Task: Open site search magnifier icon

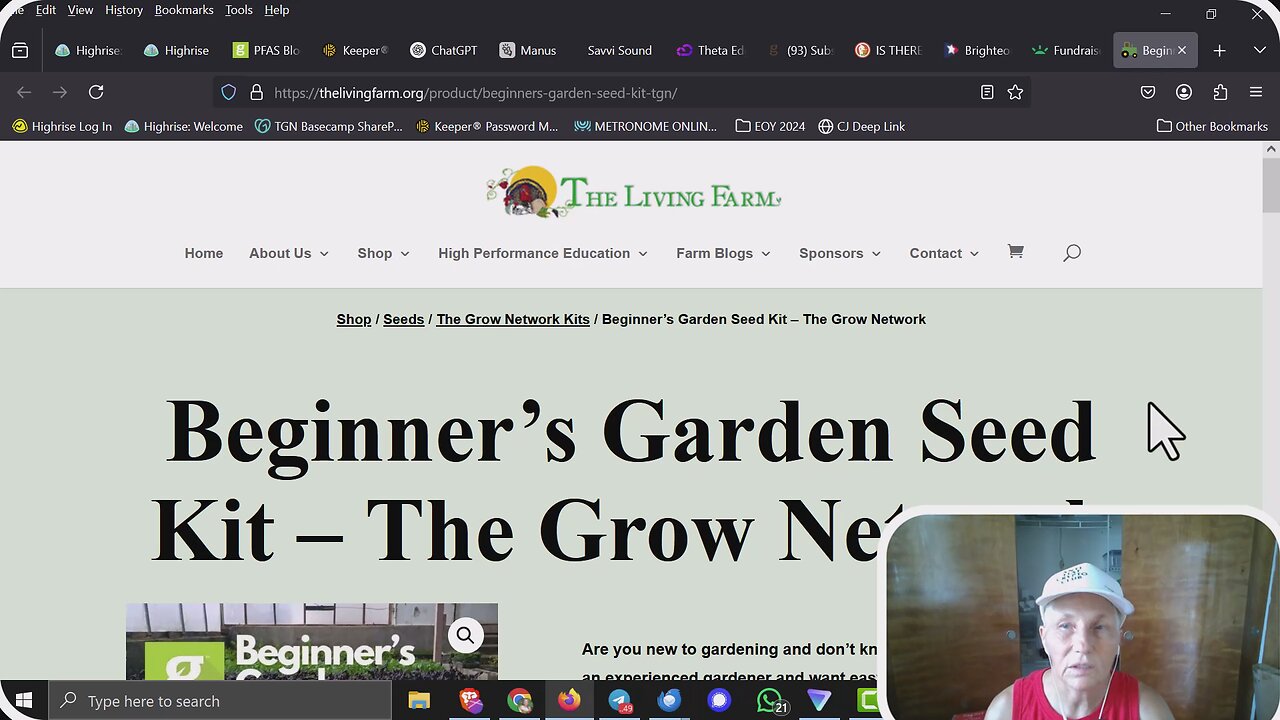Action: pos(1072,253)
